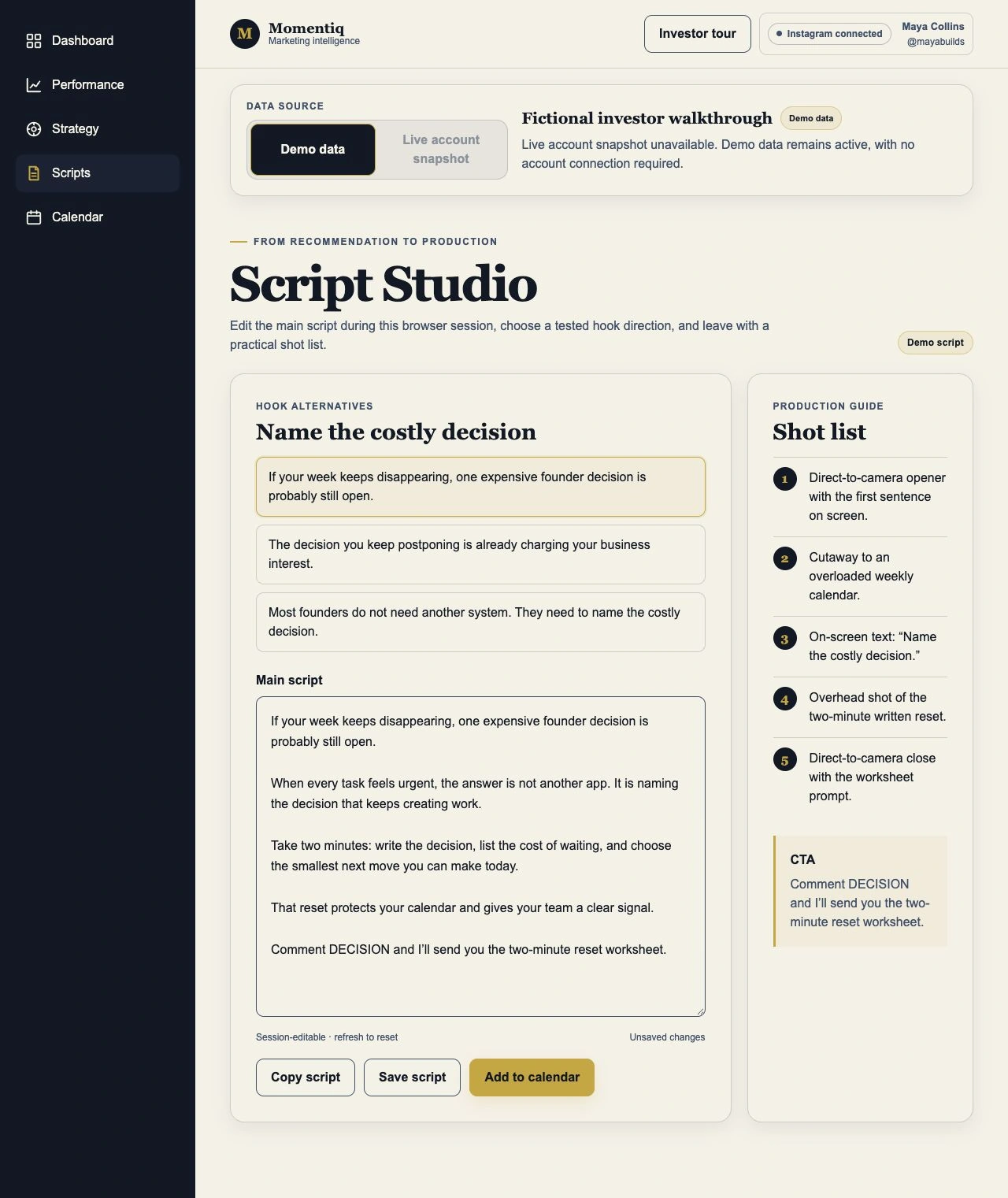Screen dimensions: 1008x1198
Task: Click shot list step 4 badge
Action: coord(784,699)
